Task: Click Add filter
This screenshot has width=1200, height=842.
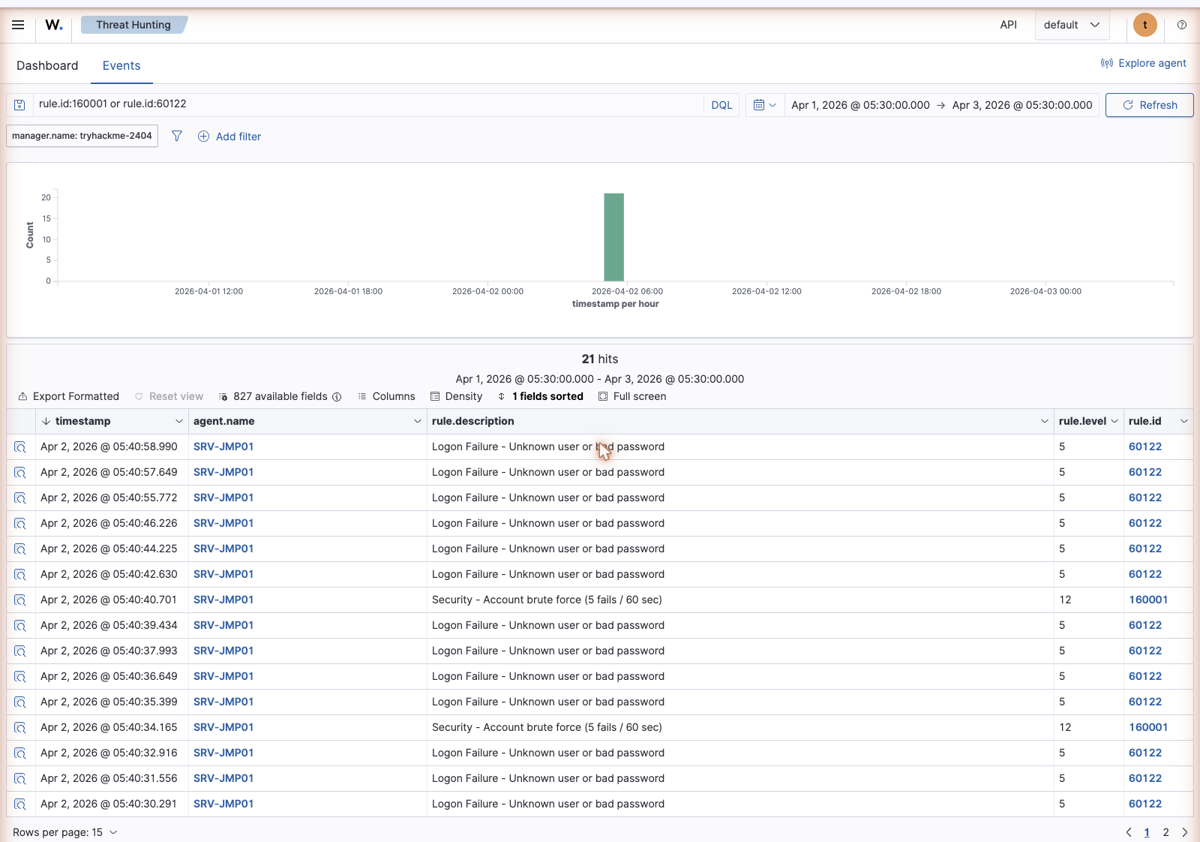Action: 229,136
